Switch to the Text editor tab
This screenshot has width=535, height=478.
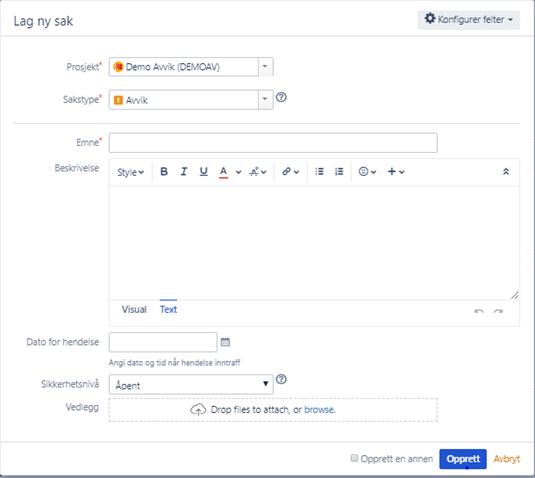(x=168, y=309)
